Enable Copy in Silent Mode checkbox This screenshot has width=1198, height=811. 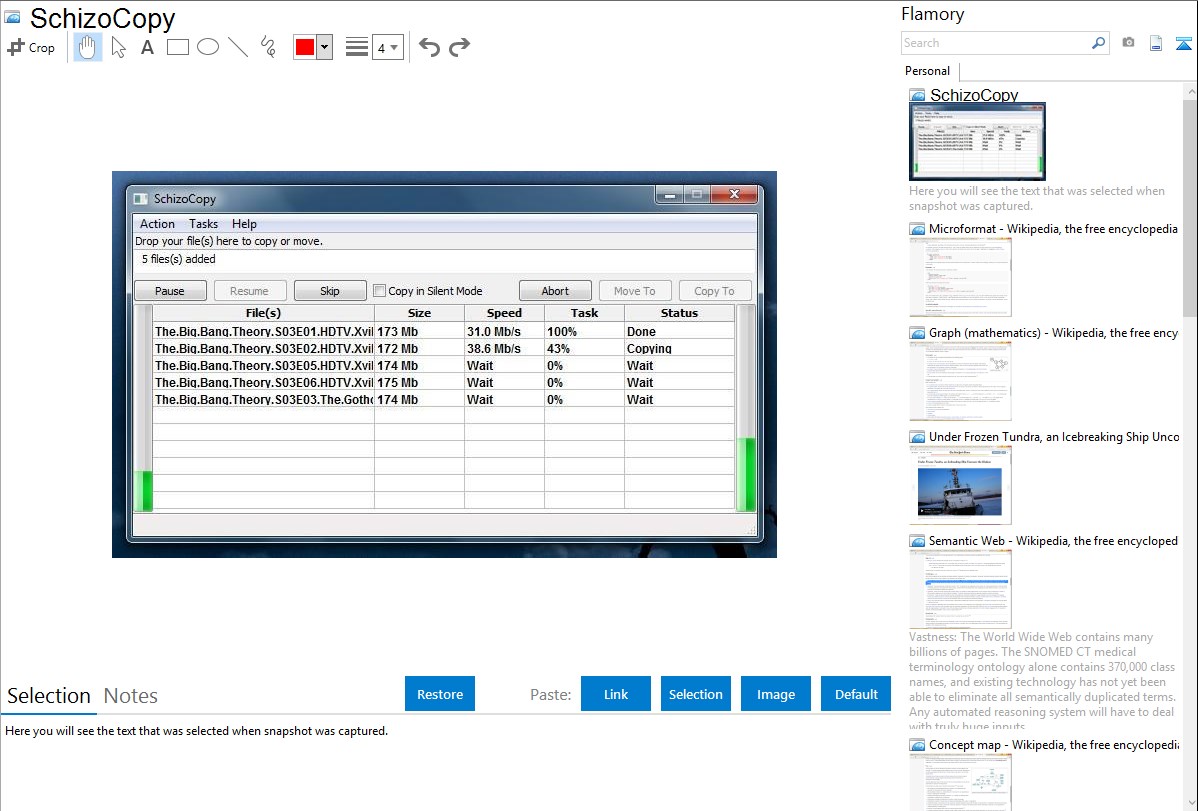click(379, 290)
